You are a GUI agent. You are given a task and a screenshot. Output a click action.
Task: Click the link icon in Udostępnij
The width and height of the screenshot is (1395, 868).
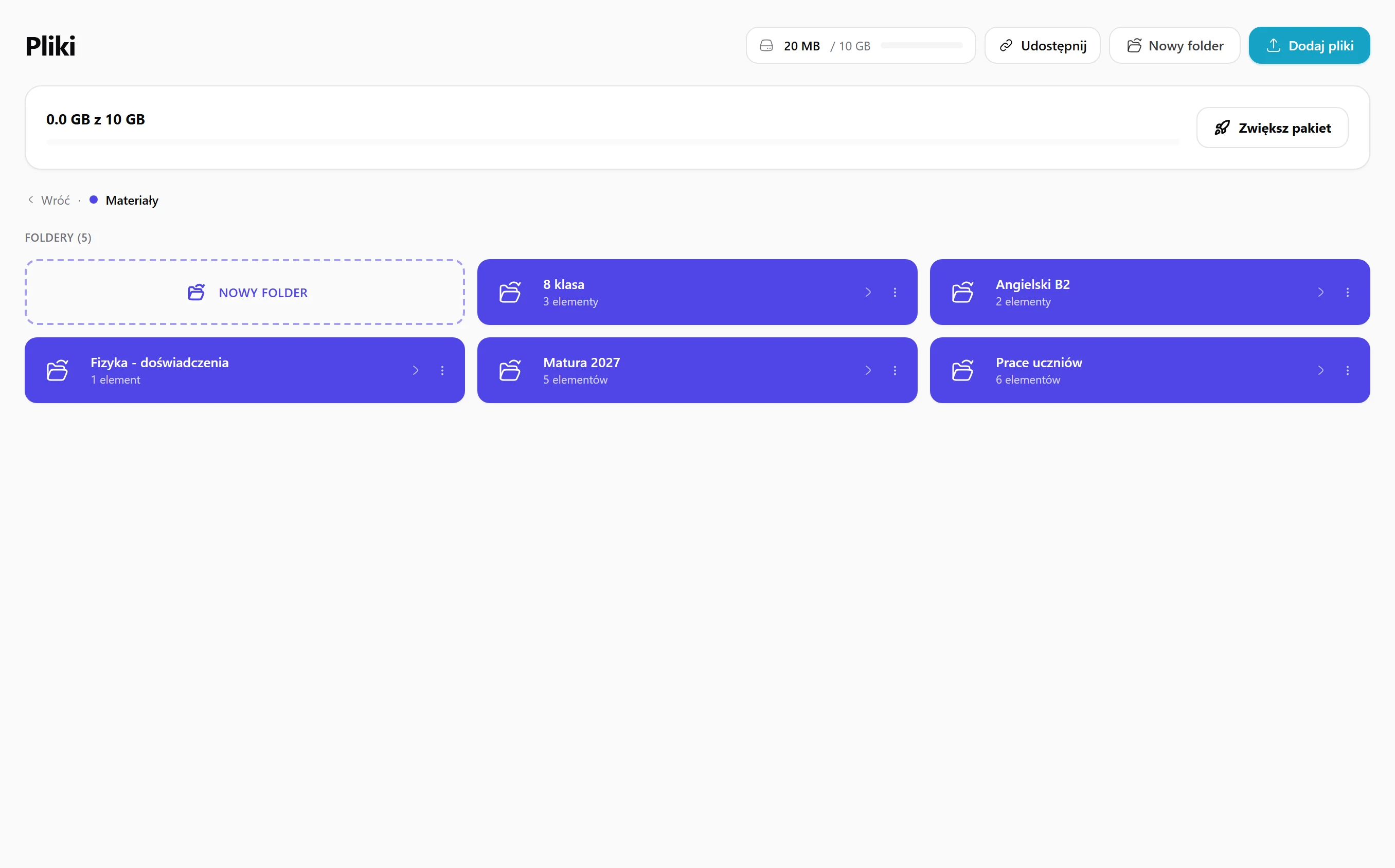pyautogui.click(x=1006, y=45)
